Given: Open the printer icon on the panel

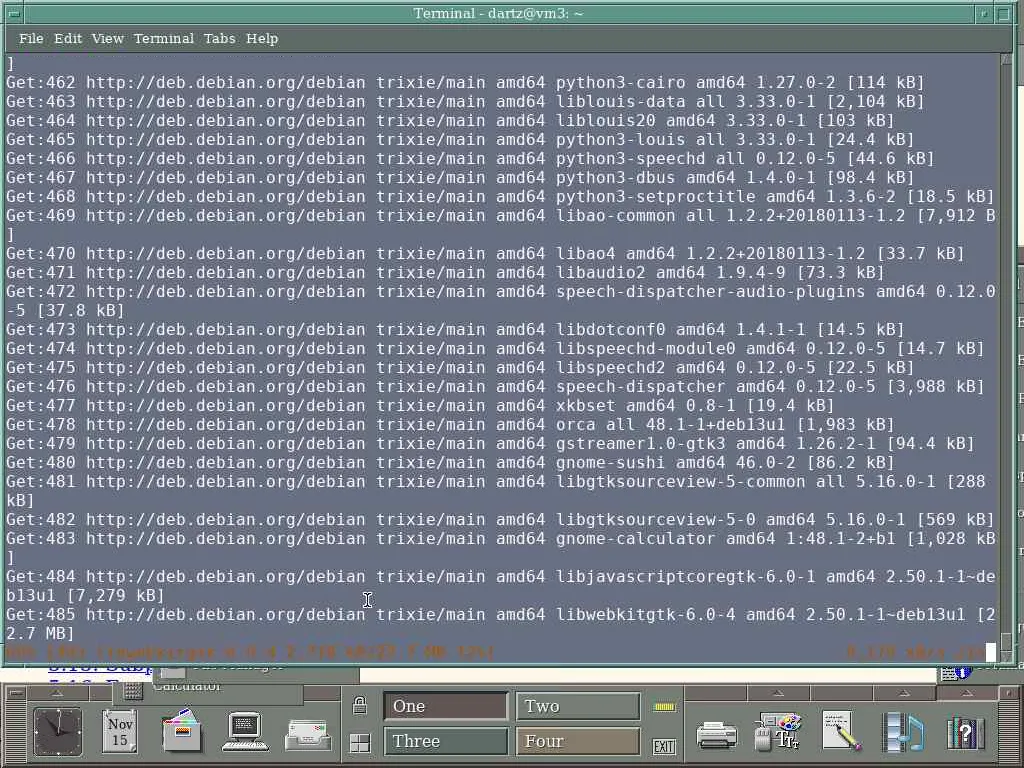Looking at the screenshot, I should pyautogui.click(x=716, y=735).
